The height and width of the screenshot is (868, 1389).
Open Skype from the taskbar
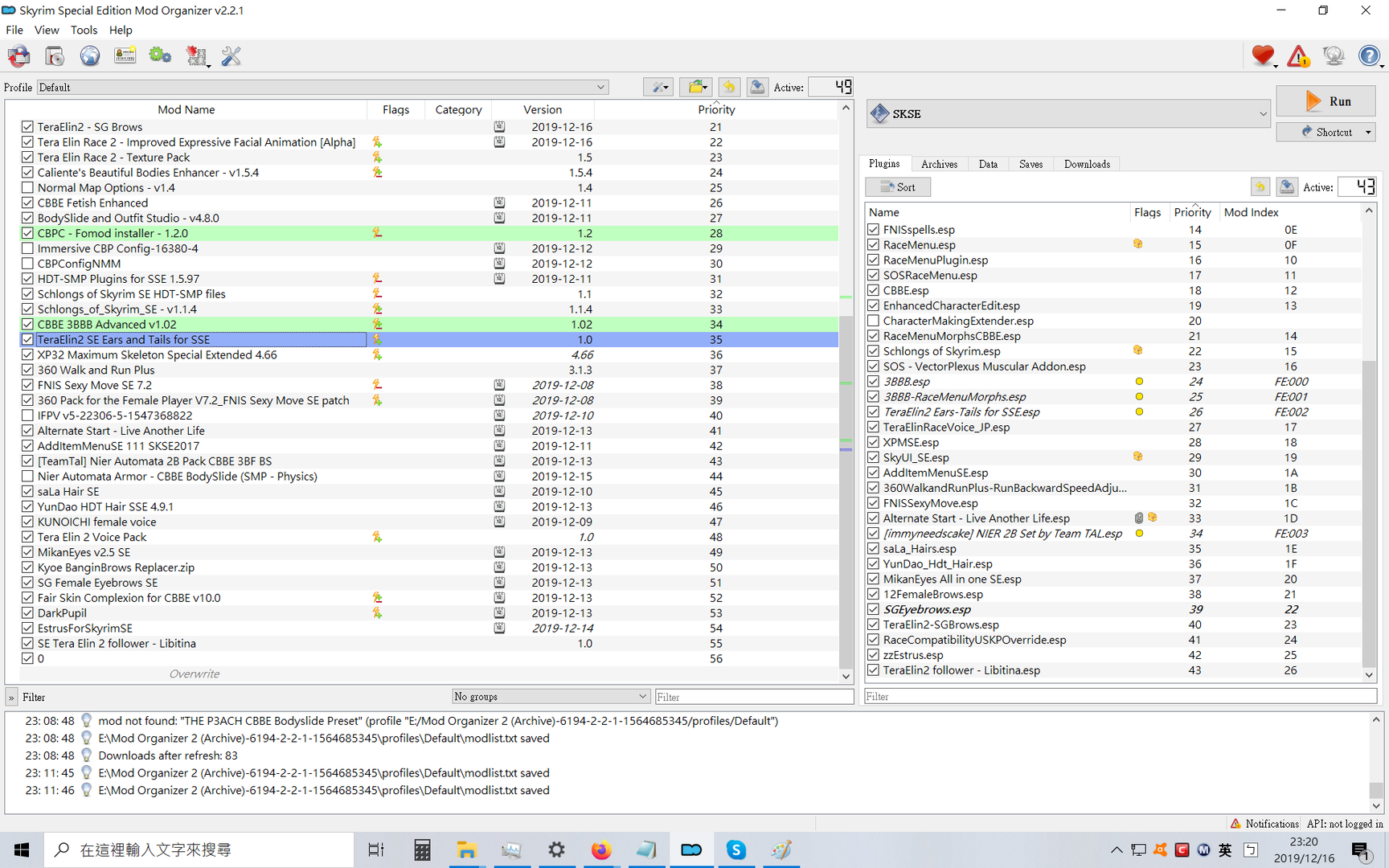coord(735,850)
